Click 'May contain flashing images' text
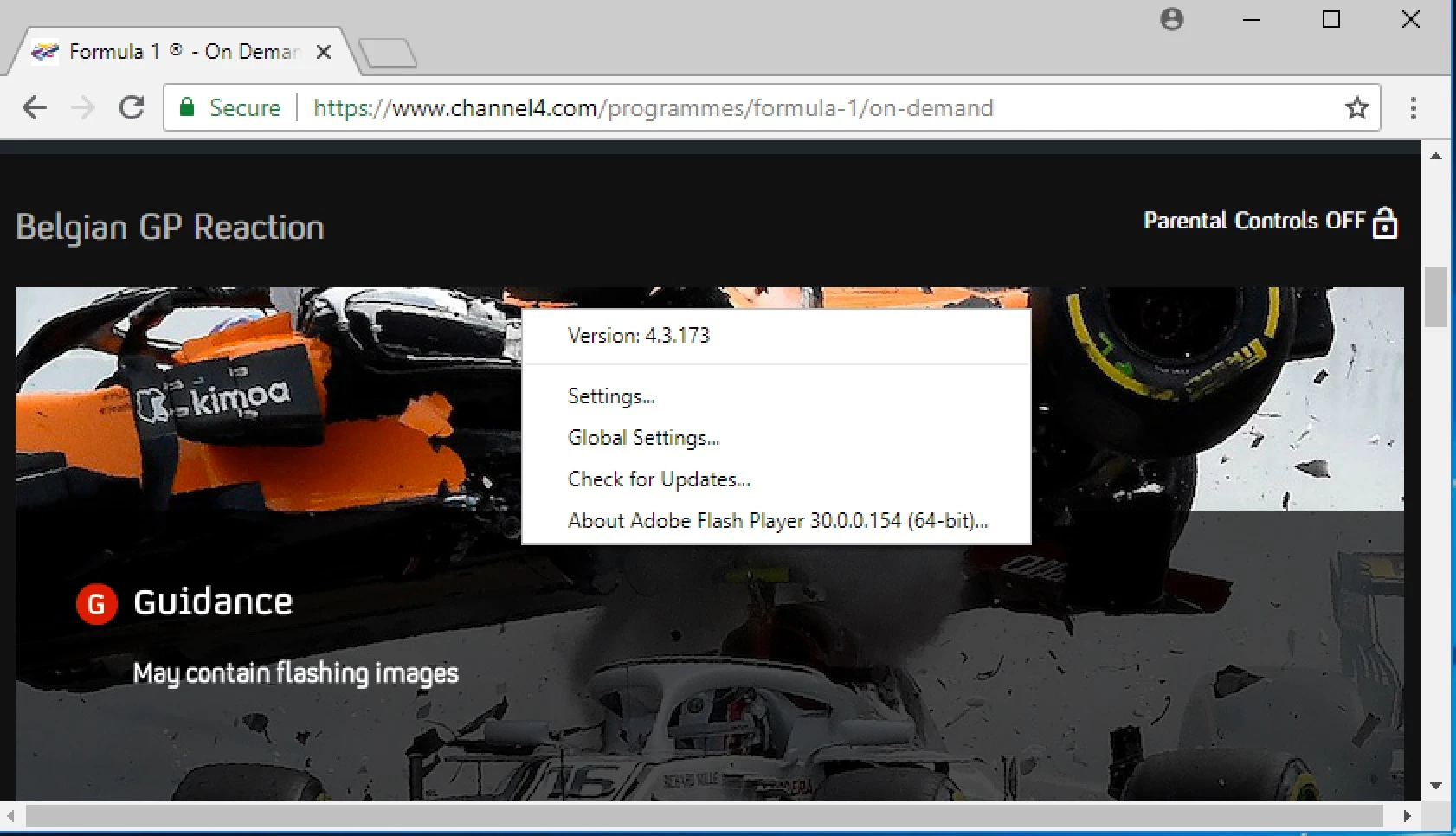Screen dimensions: 1456x836 295,673
